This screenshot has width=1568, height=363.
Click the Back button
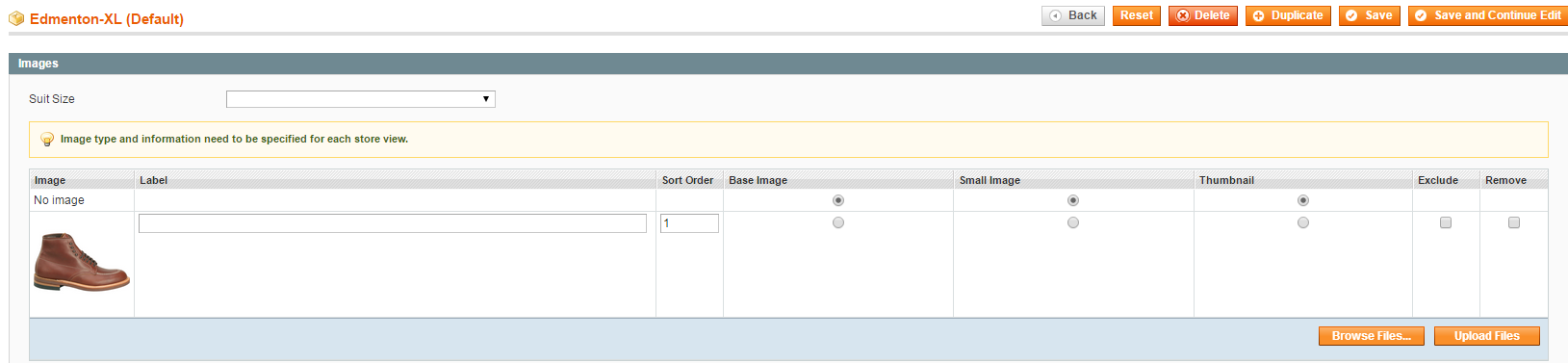[1072, 15]
